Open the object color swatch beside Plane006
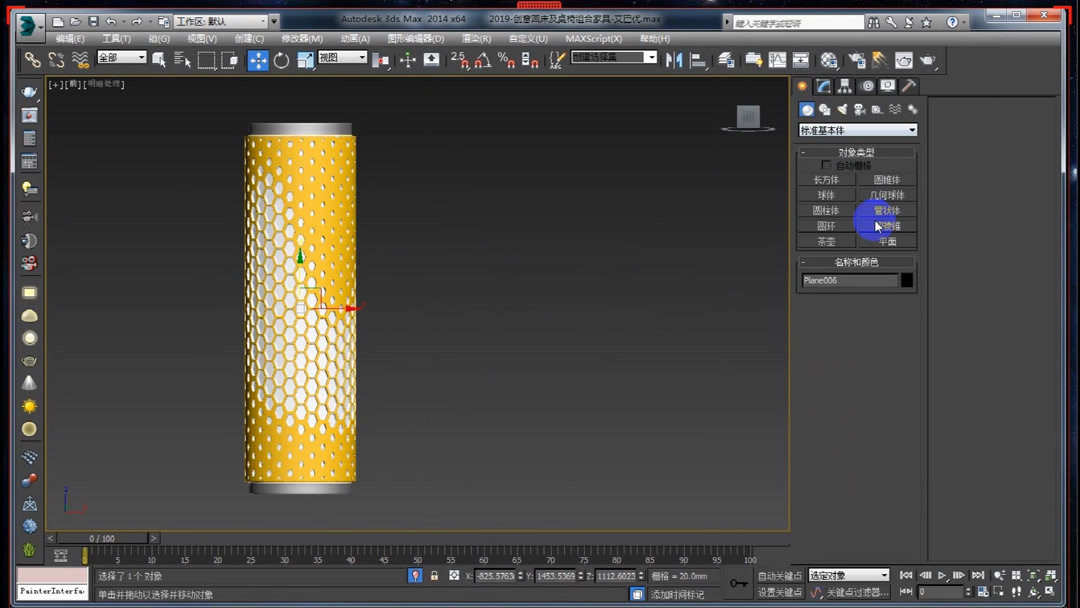This screenshot has width=1080, height=608. coord(905,281)
